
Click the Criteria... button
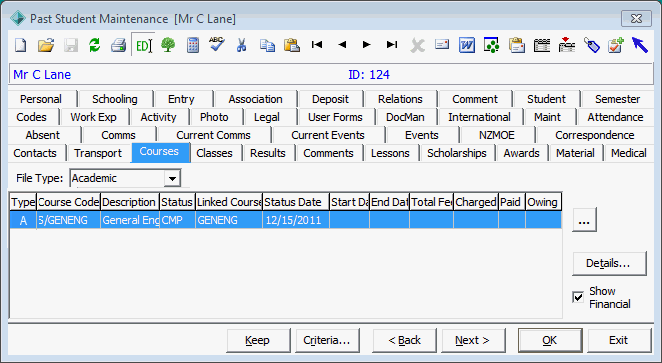click(327, 340)
